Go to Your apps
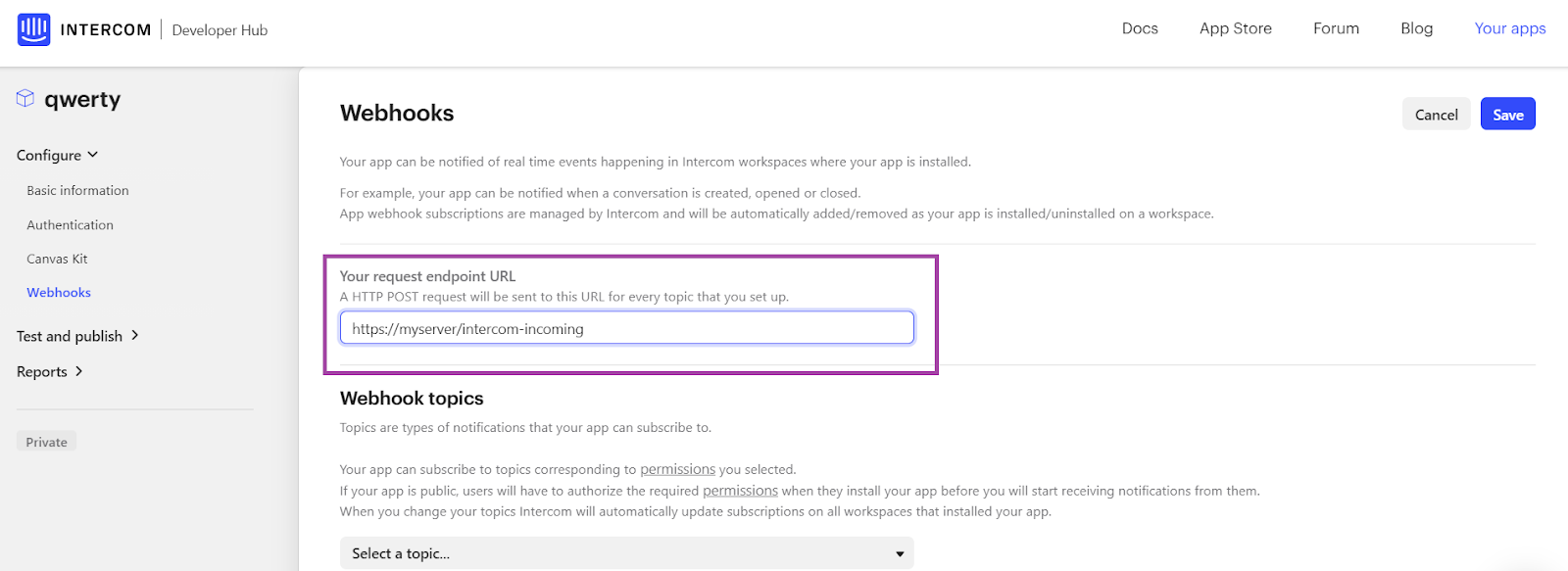The width and height of the screenshot is (1568, 571). point(1509,28)
